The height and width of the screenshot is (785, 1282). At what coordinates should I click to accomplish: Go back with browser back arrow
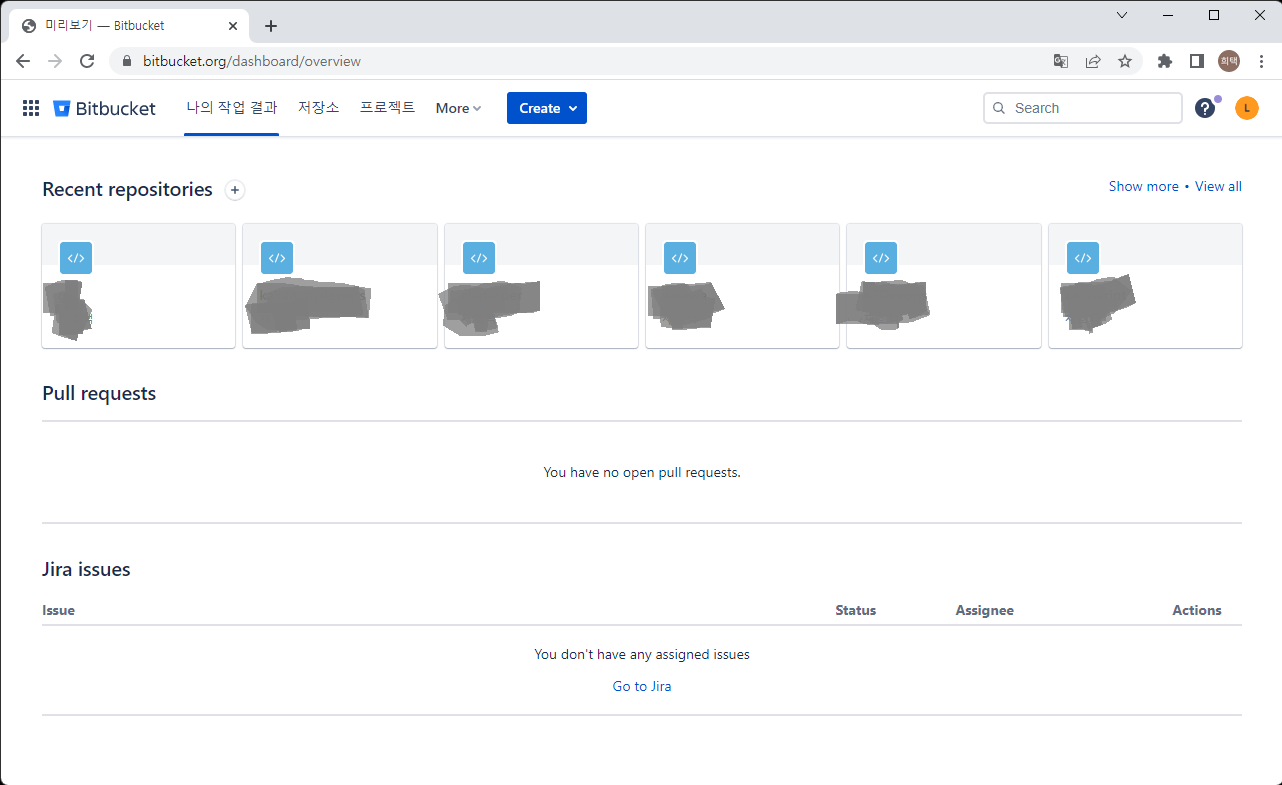point(23,61)
